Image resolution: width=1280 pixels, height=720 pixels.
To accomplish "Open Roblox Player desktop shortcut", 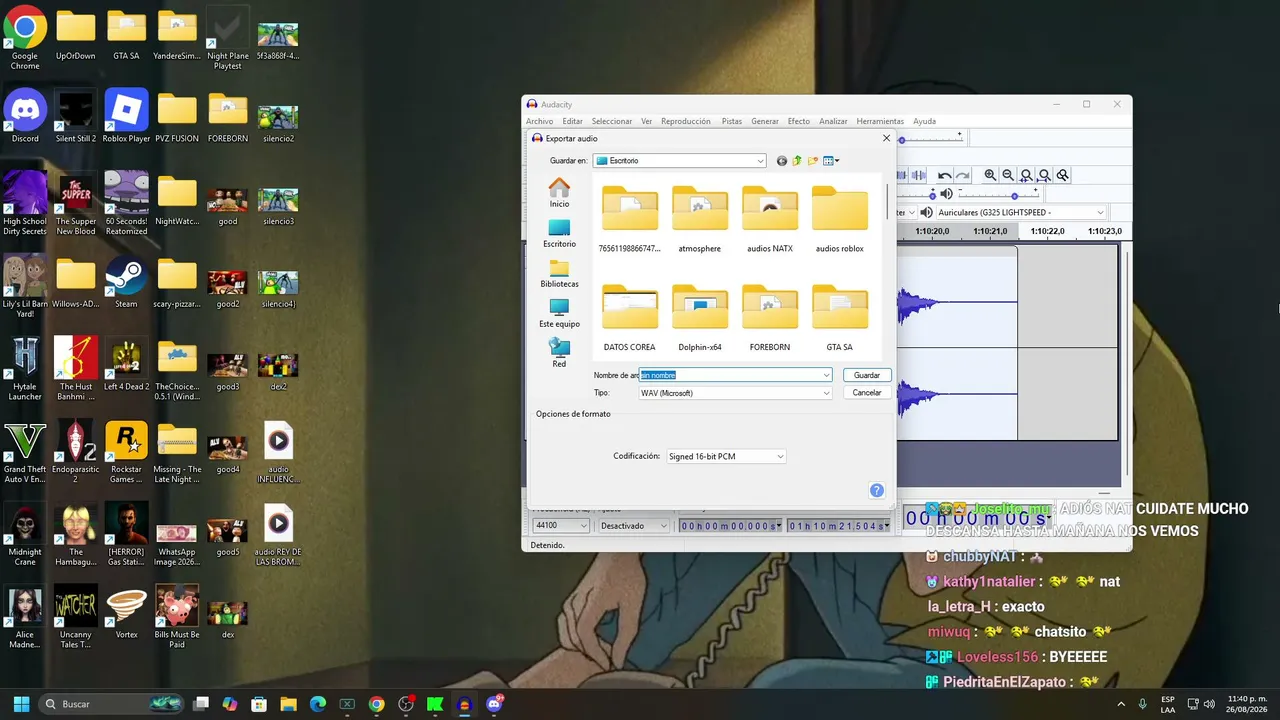I will [126, 116].
